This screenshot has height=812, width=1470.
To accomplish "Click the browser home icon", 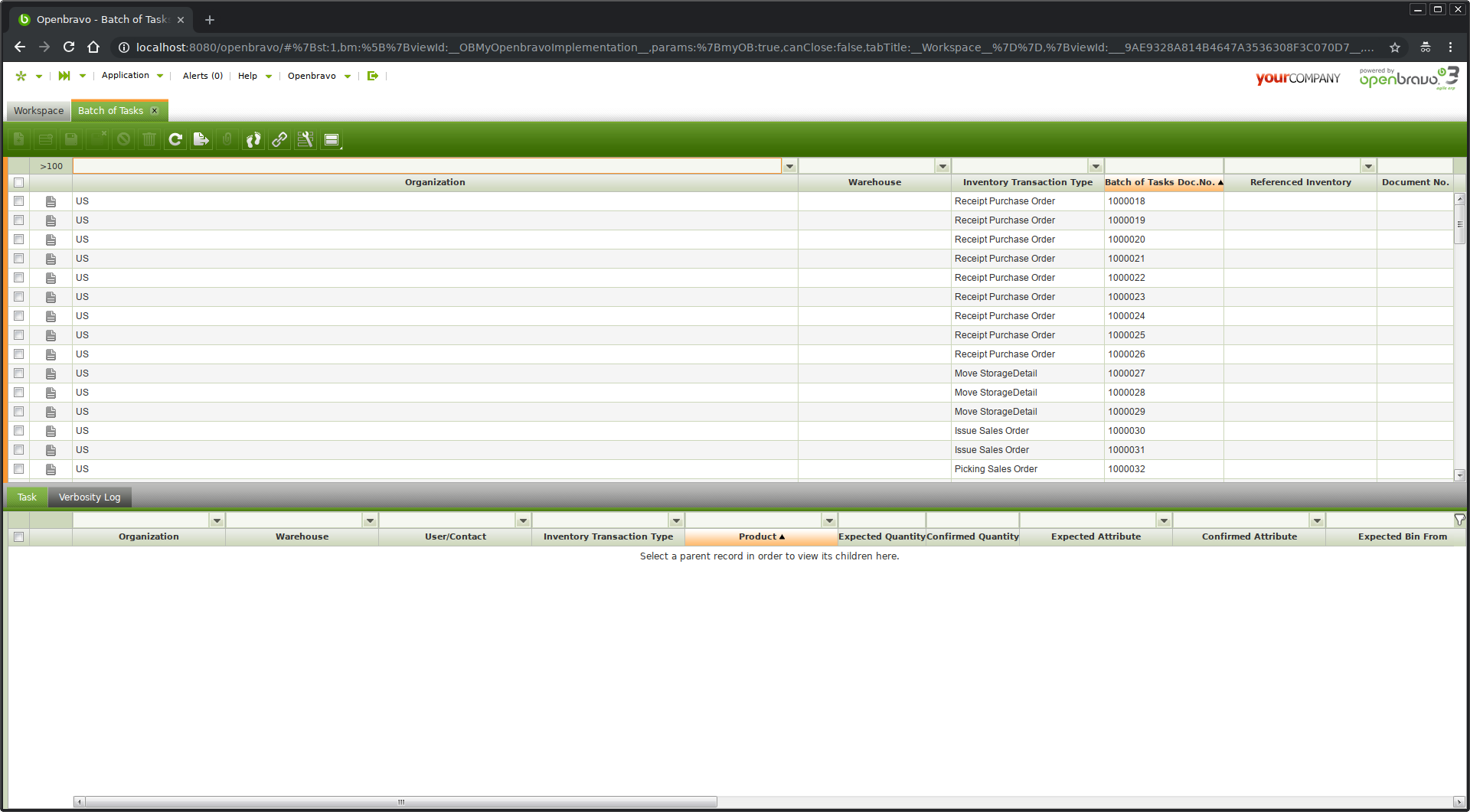I will [93, 47].
